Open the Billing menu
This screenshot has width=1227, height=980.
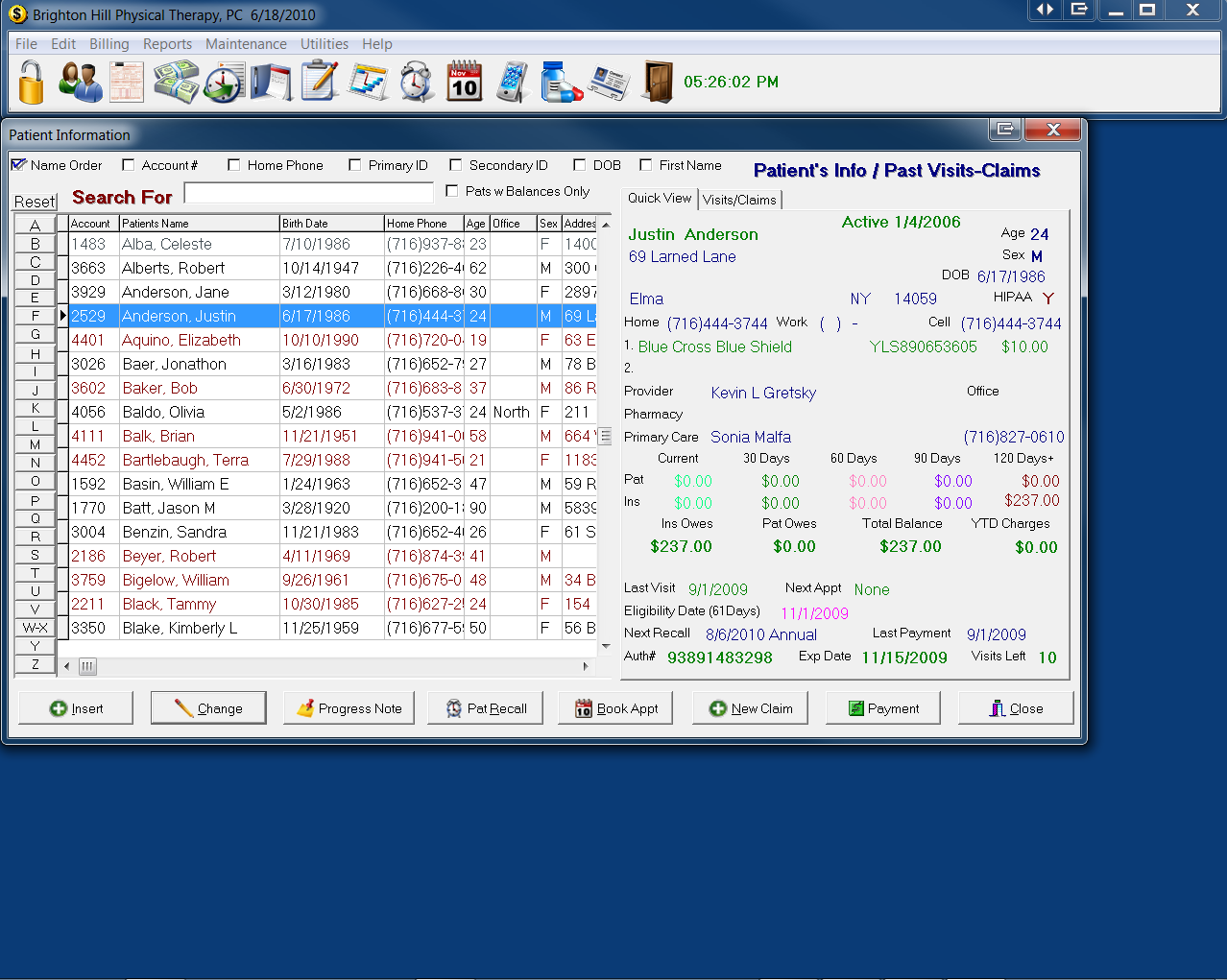coord(108,44)
